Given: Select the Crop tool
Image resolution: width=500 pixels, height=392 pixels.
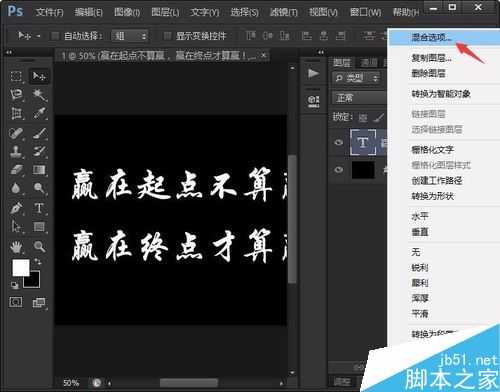Looking at the screenshot, I should (x=16, y=113).
